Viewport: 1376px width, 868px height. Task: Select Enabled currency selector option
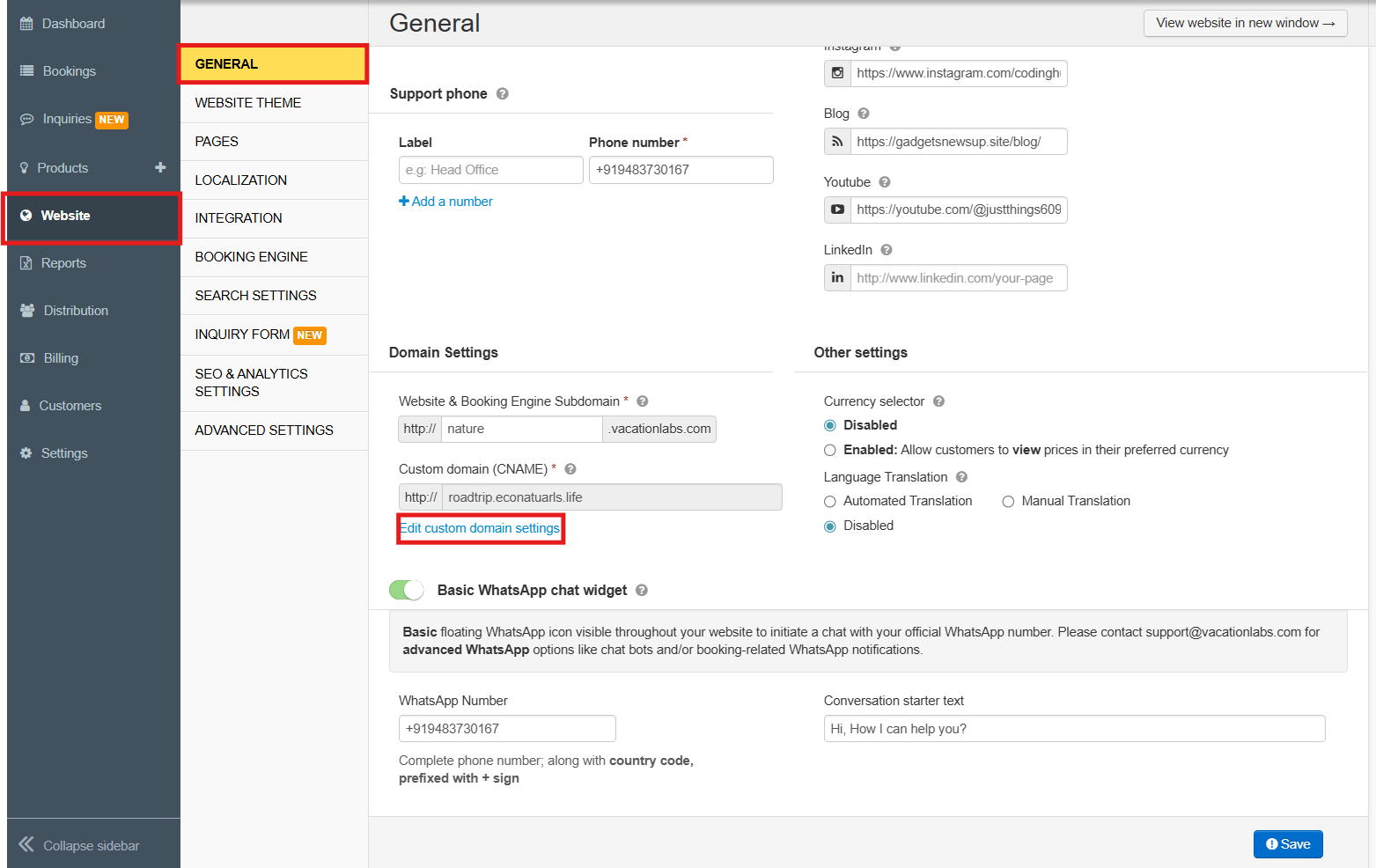pyautogui.click(x=829, y=450)
